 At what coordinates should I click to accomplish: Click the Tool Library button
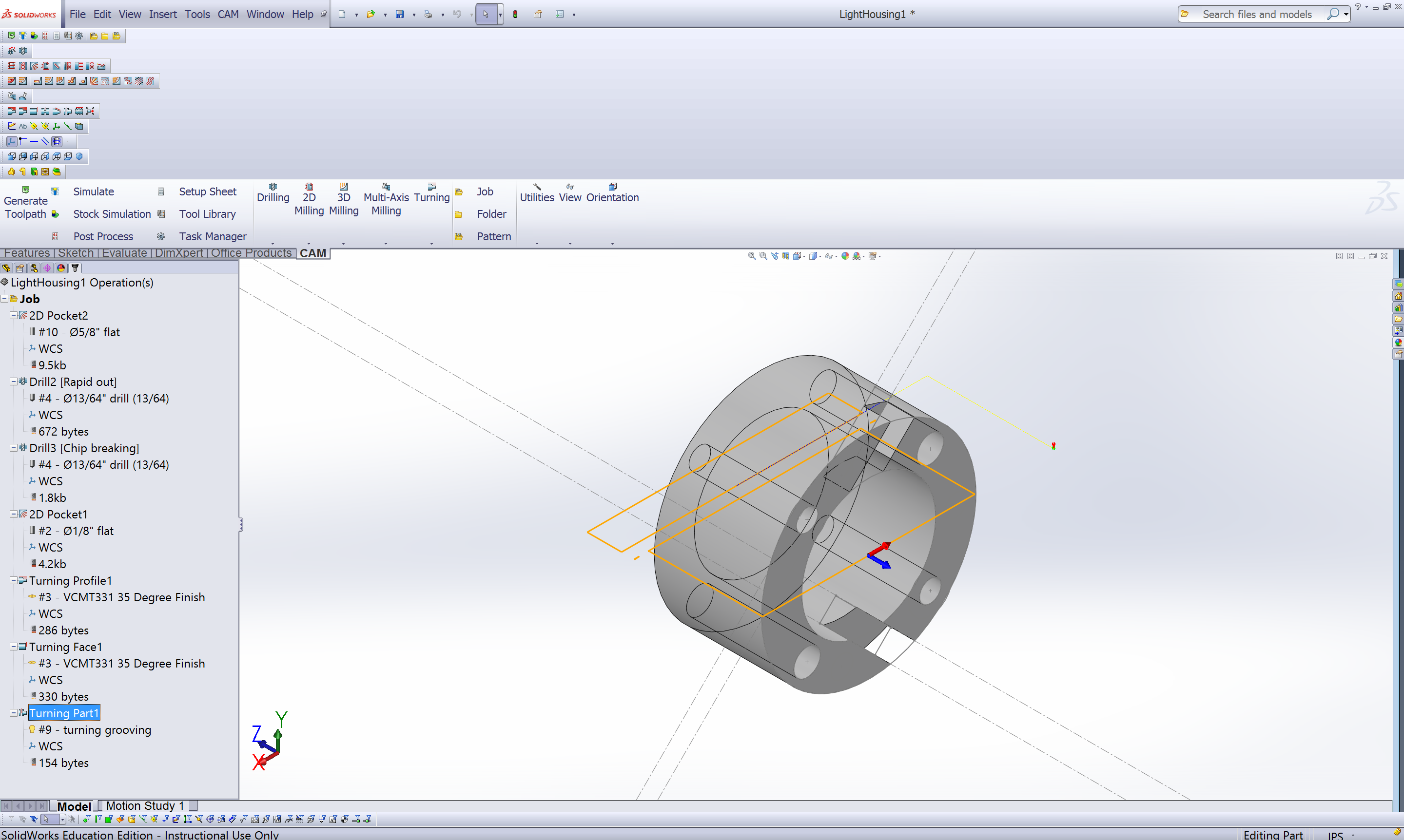[206, 214]
